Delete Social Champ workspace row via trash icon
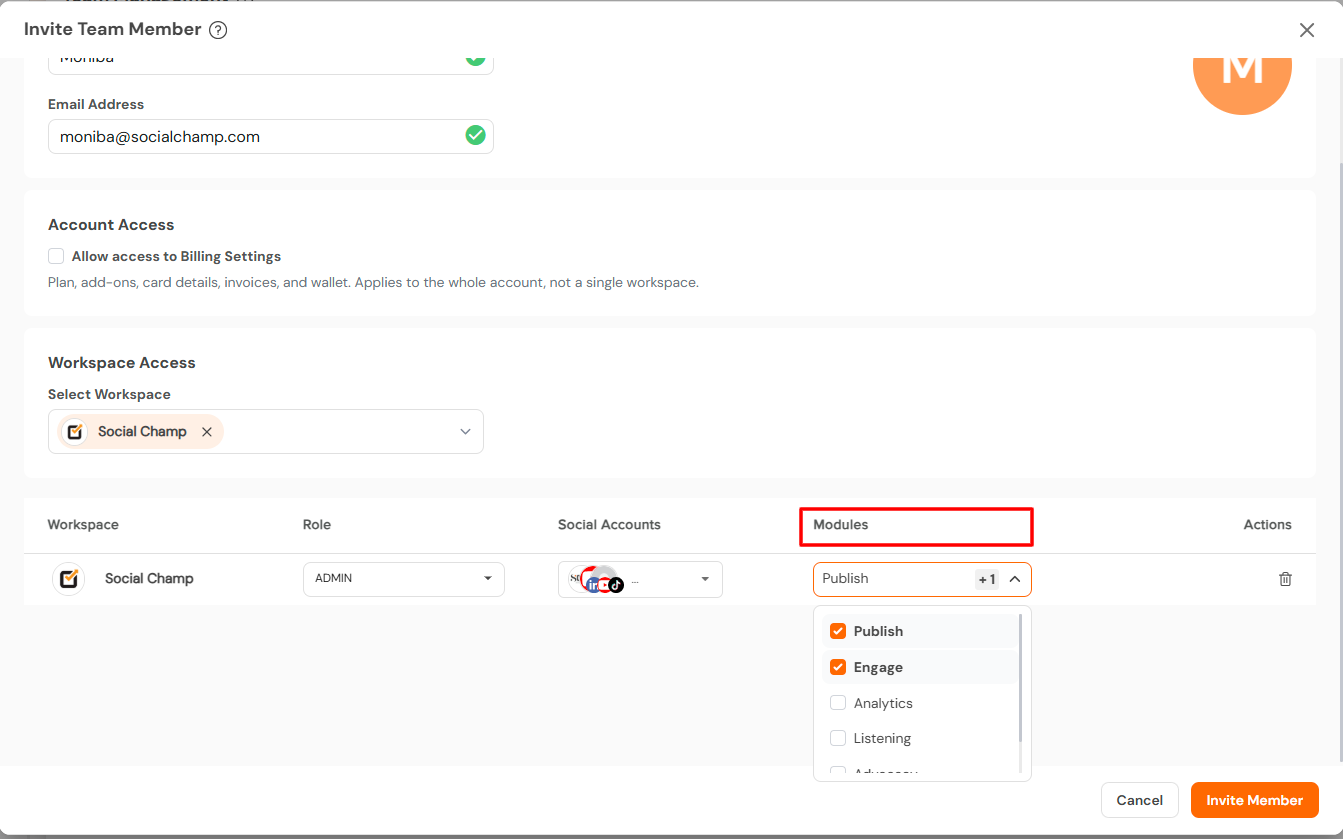This screenshot has width=1343, height=839. (1286, 579)
